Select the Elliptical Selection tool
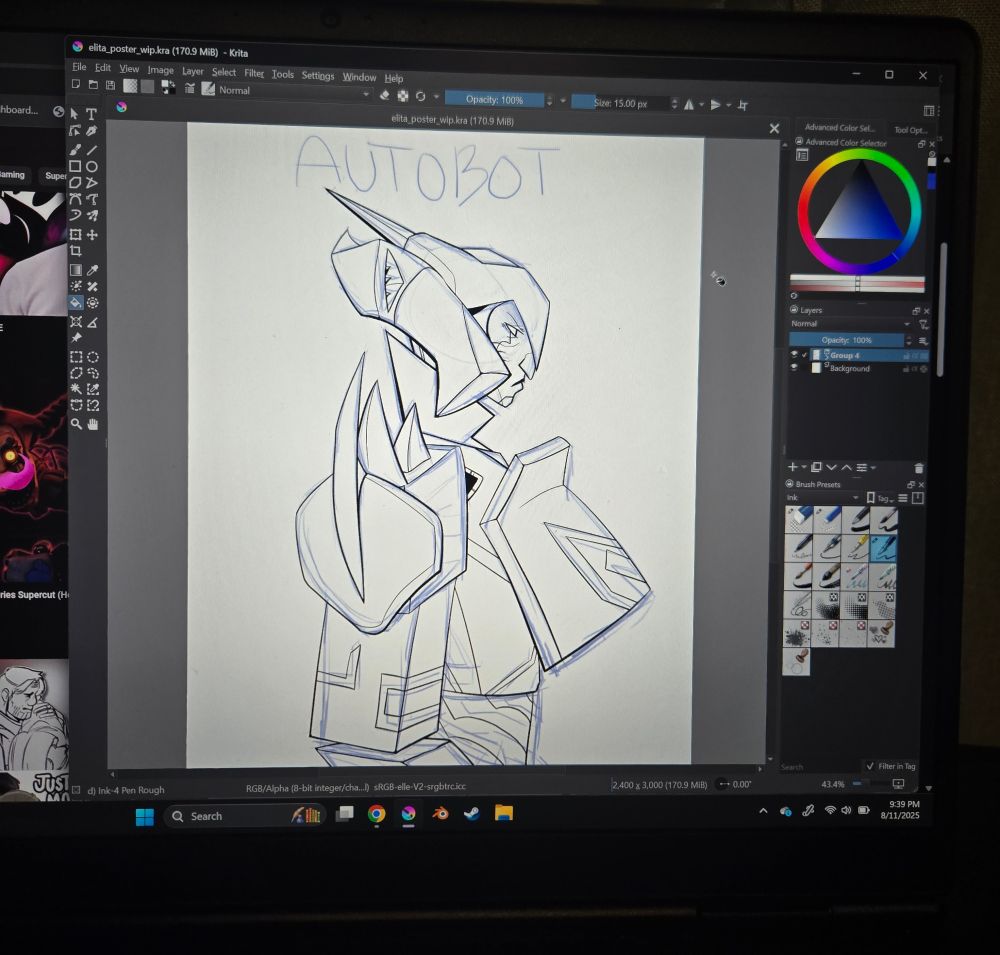 pyautogui.click(x=93, y=357)
